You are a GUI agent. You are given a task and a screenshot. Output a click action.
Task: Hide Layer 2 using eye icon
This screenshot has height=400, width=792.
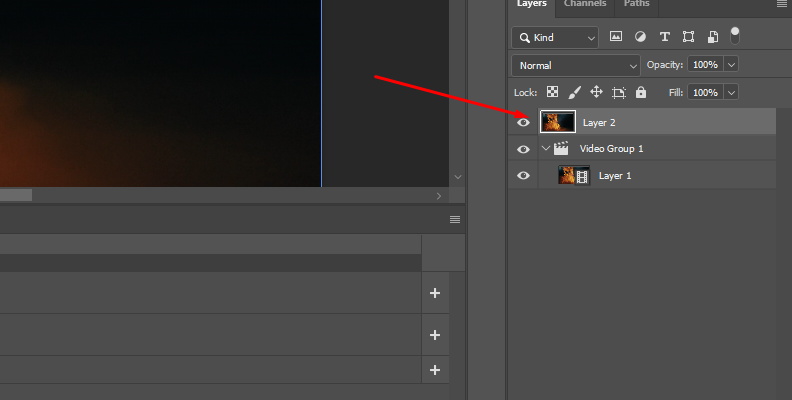[x=523, y=122]
